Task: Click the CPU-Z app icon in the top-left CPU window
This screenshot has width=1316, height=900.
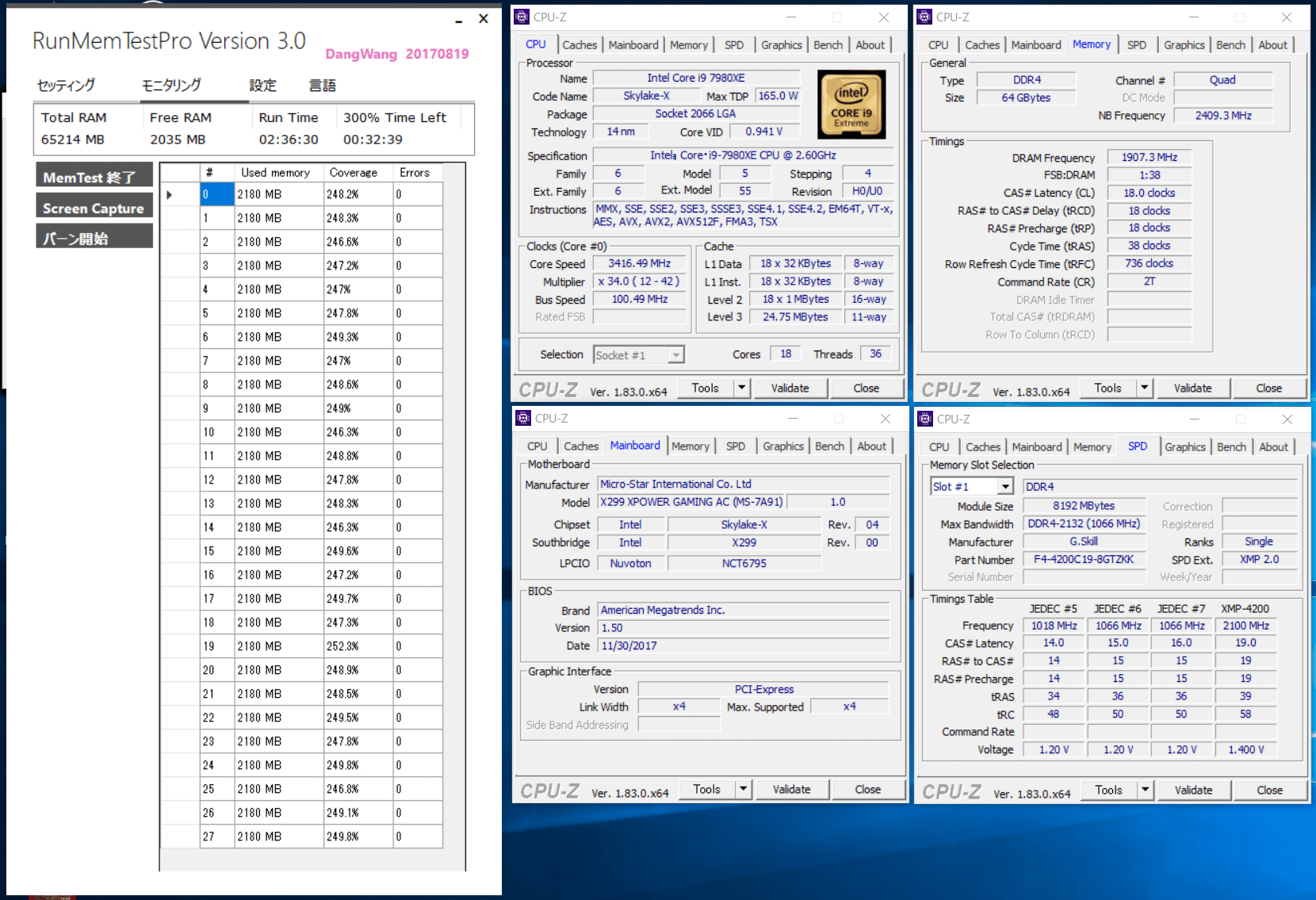Action: click(x=522, y=17)
